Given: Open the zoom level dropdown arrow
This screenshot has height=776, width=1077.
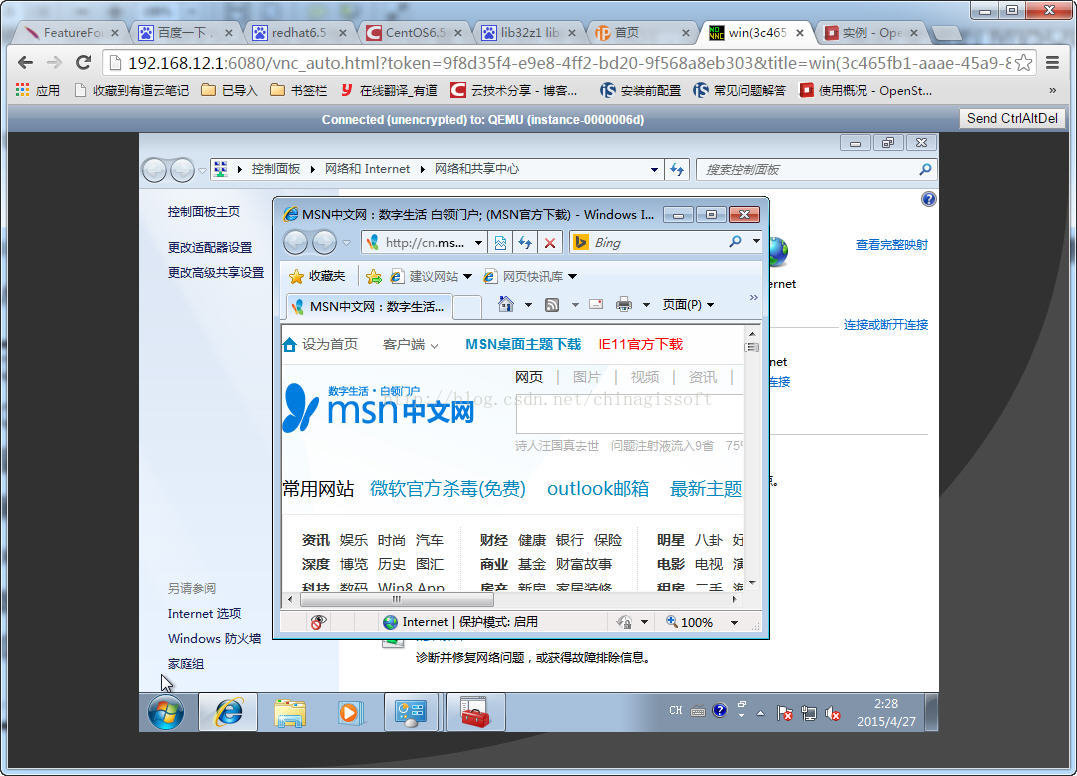Looking at the screenshot, I should pyautogui.click(x=734, y=622).
